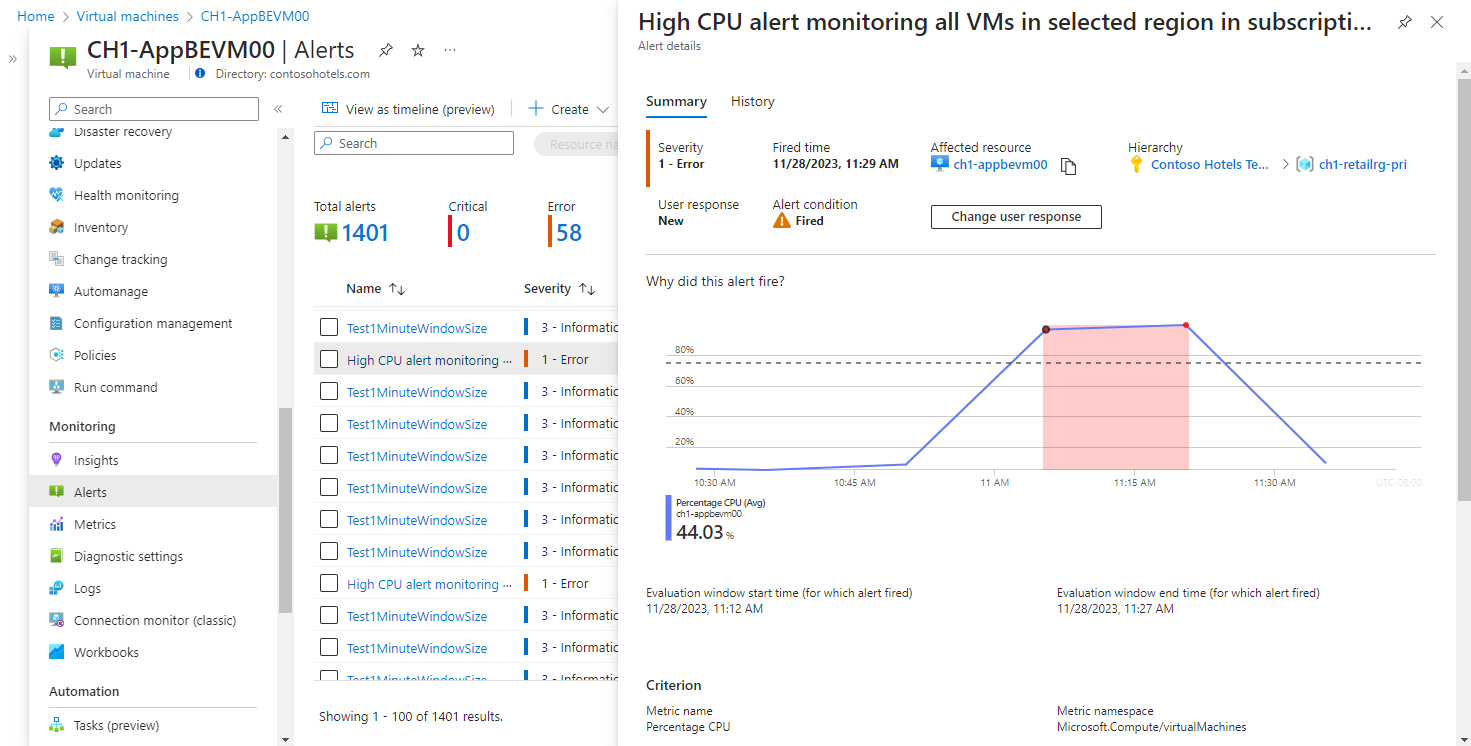
Task: Click the sidebar scrollbar up arrow
Action: (x=285, y=137)
